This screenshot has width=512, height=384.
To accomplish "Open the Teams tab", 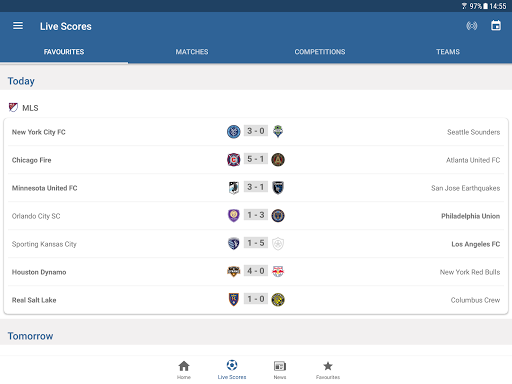I will pyautogui.click(x=448, y=52).
